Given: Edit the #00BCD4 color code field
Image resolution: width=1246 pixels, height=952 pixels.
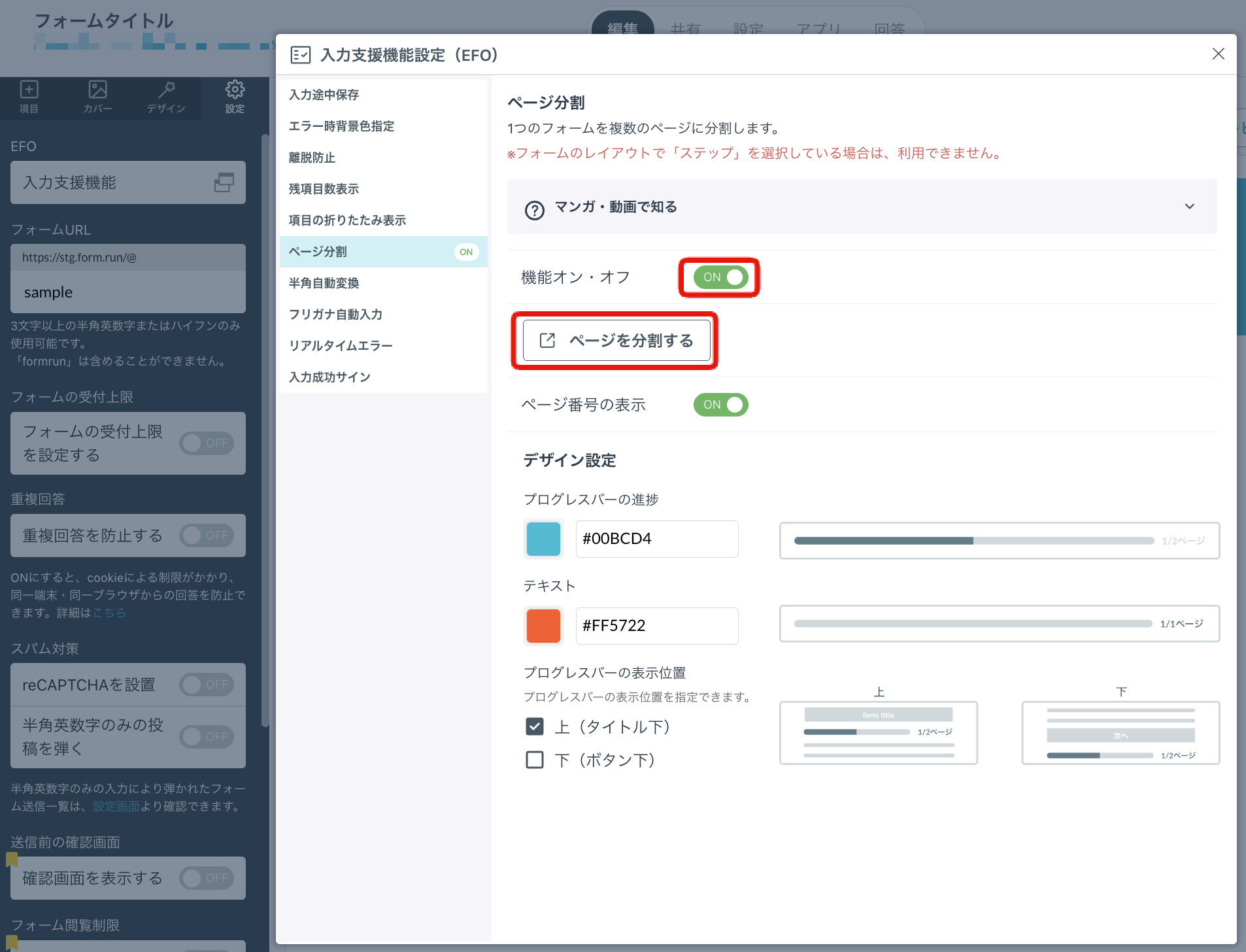Looking at the screenshot, I should 656,539.
